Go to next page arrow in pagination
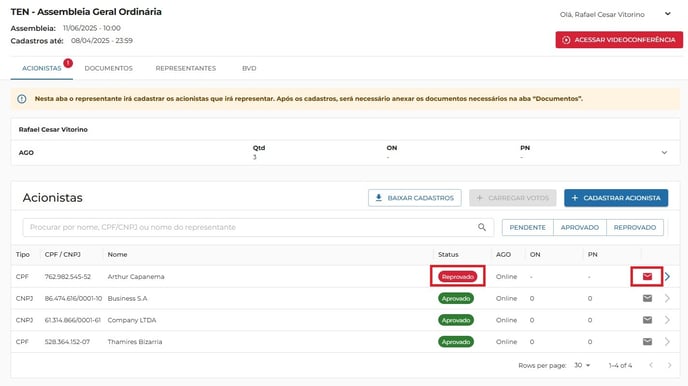 click(669, 365)
